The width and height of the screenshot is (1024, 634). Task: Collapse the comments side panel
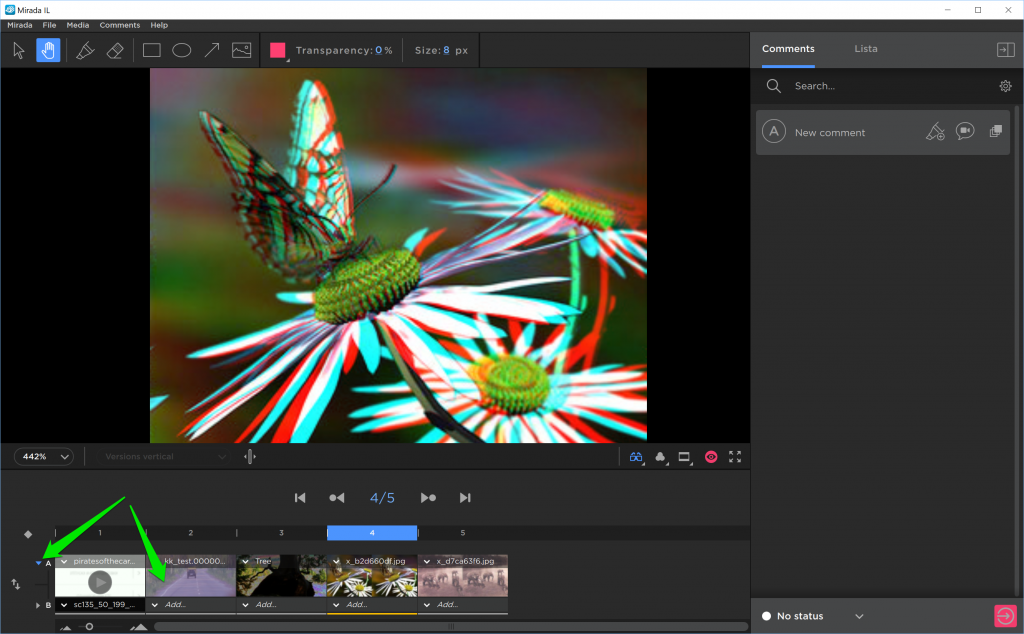1006,50
